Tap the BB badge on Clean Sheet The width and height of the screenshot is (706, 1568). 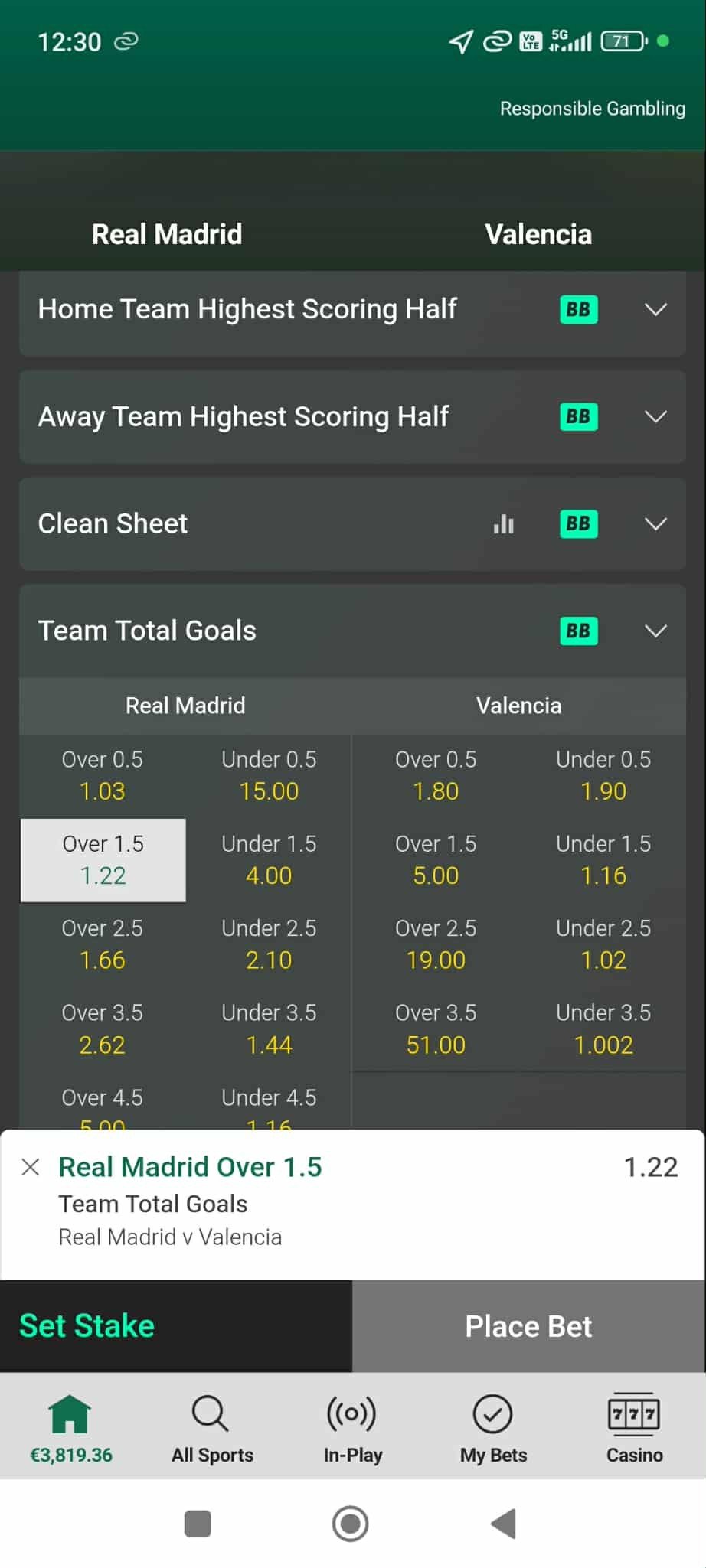578,524
